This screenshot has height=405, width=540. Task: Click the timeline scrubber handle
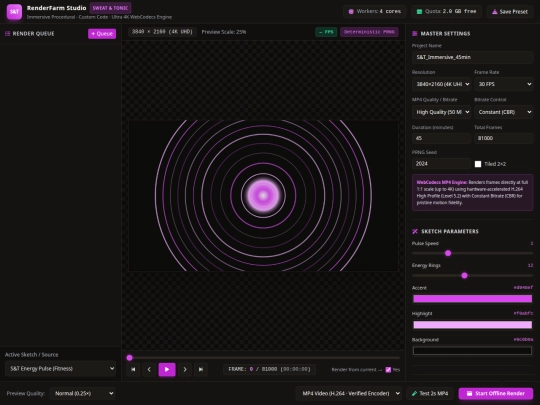[129, 358]
